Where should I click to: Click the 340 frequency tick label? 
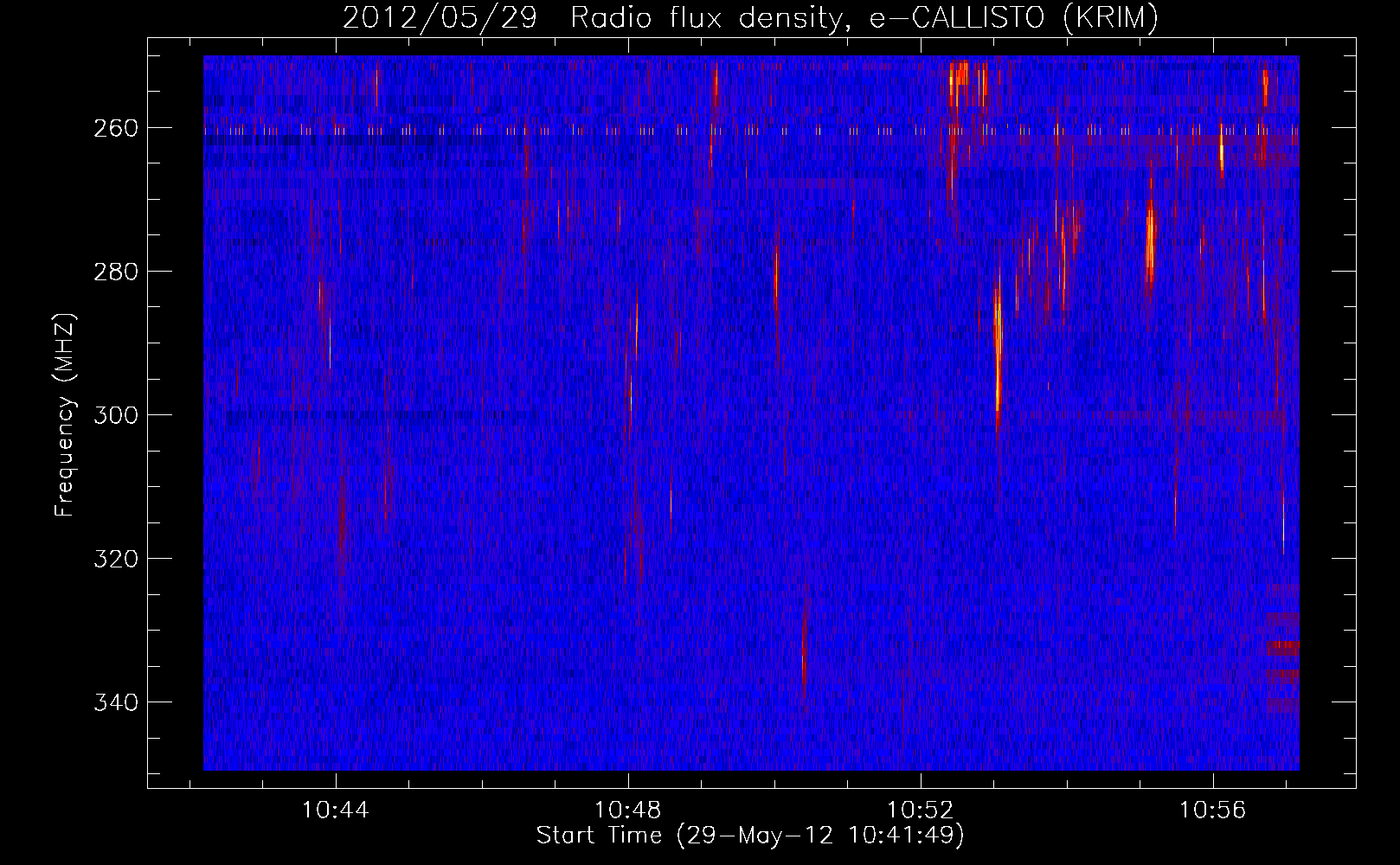[115, 702]
